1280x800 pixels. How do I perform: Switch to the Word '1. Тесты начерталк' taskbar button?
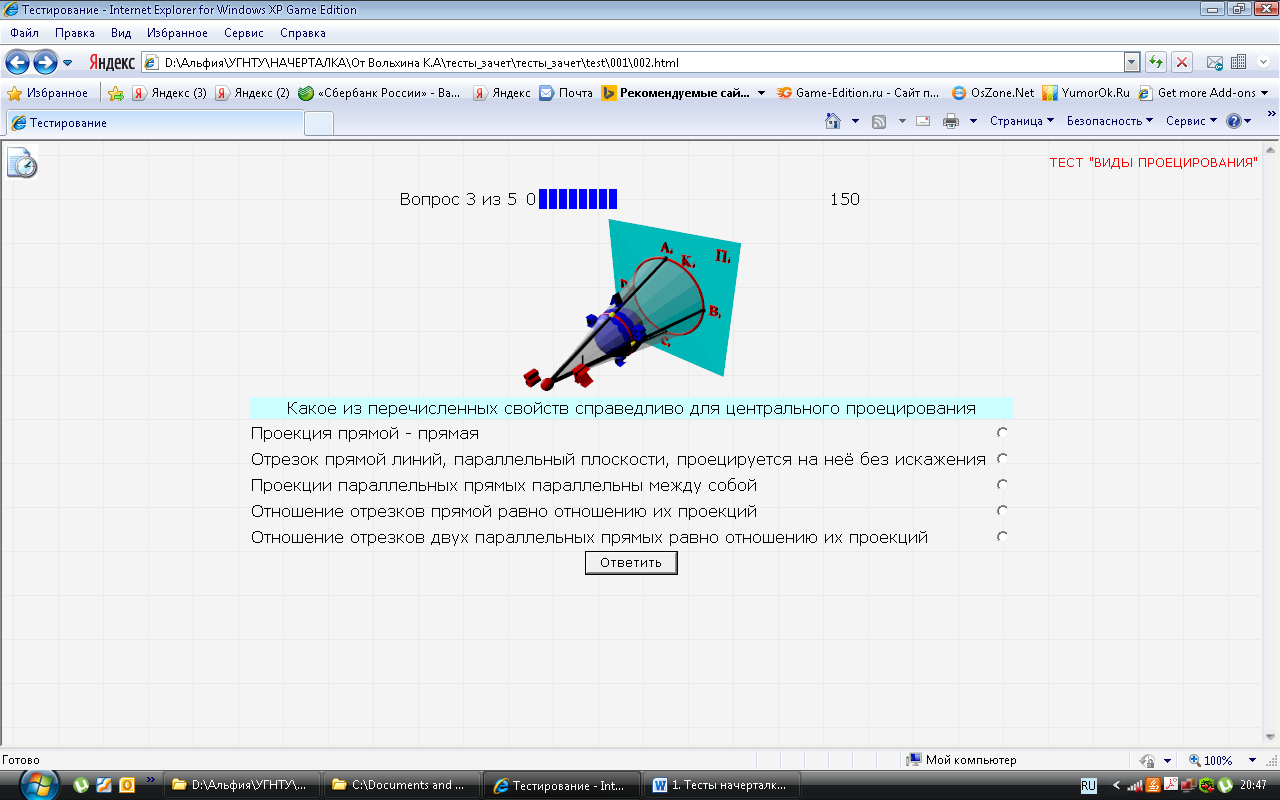click(723, 785)
